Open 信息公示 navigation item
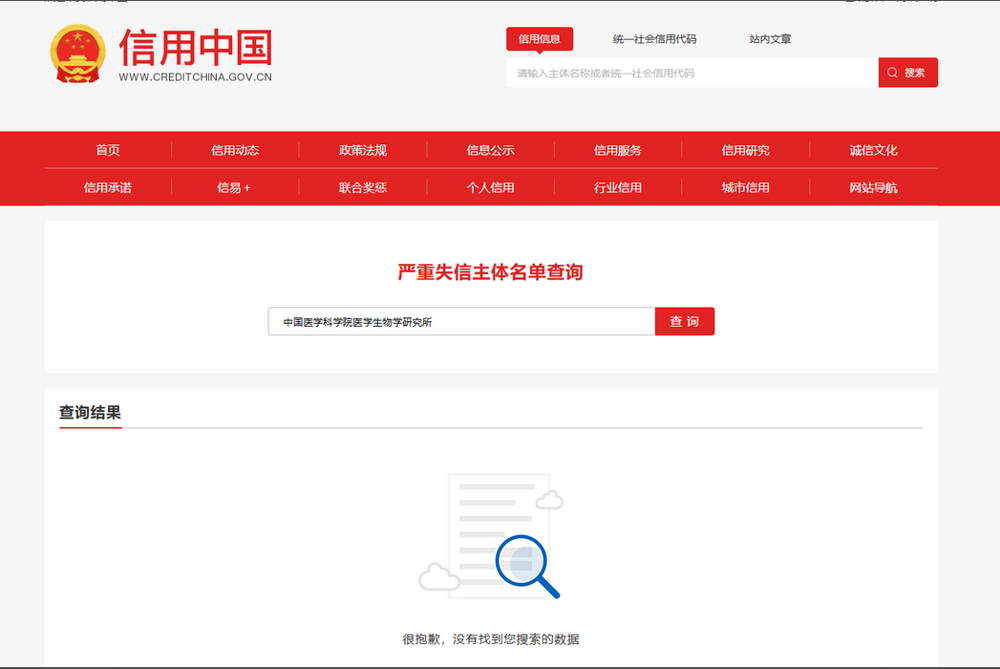 pos(490,150)
